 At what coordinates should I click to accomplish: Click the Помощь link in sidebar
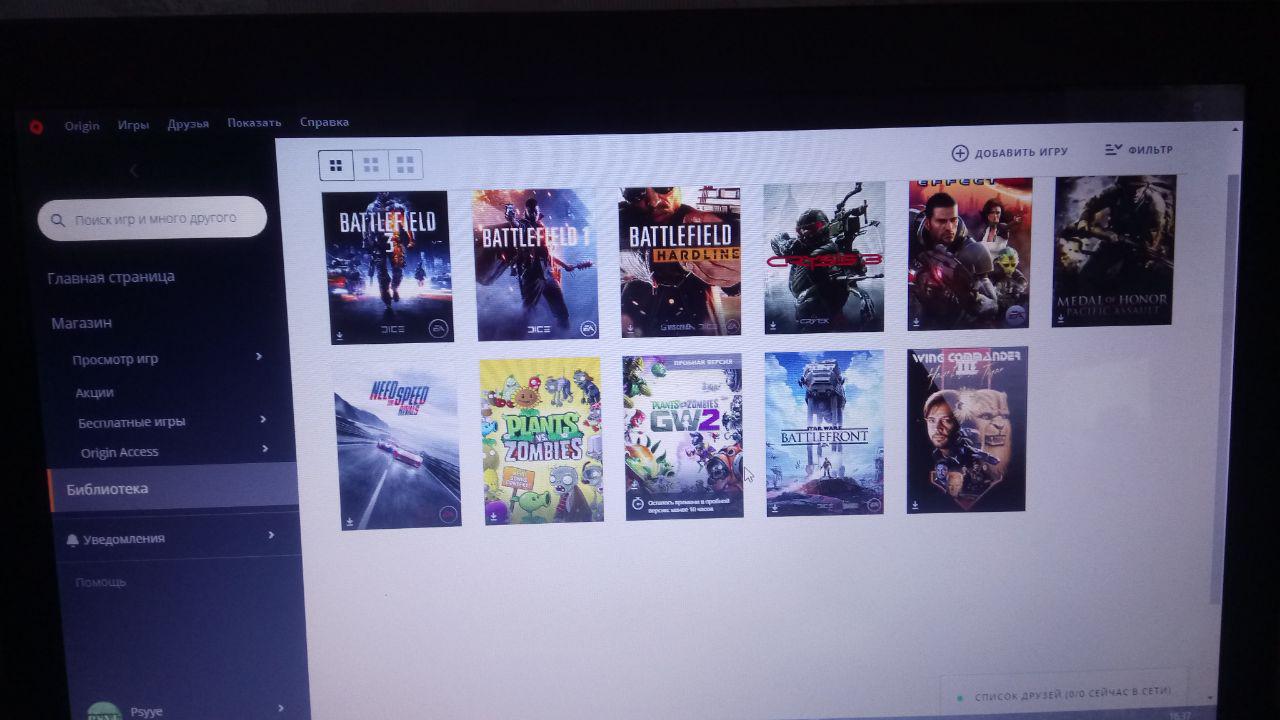pos(100,582)
